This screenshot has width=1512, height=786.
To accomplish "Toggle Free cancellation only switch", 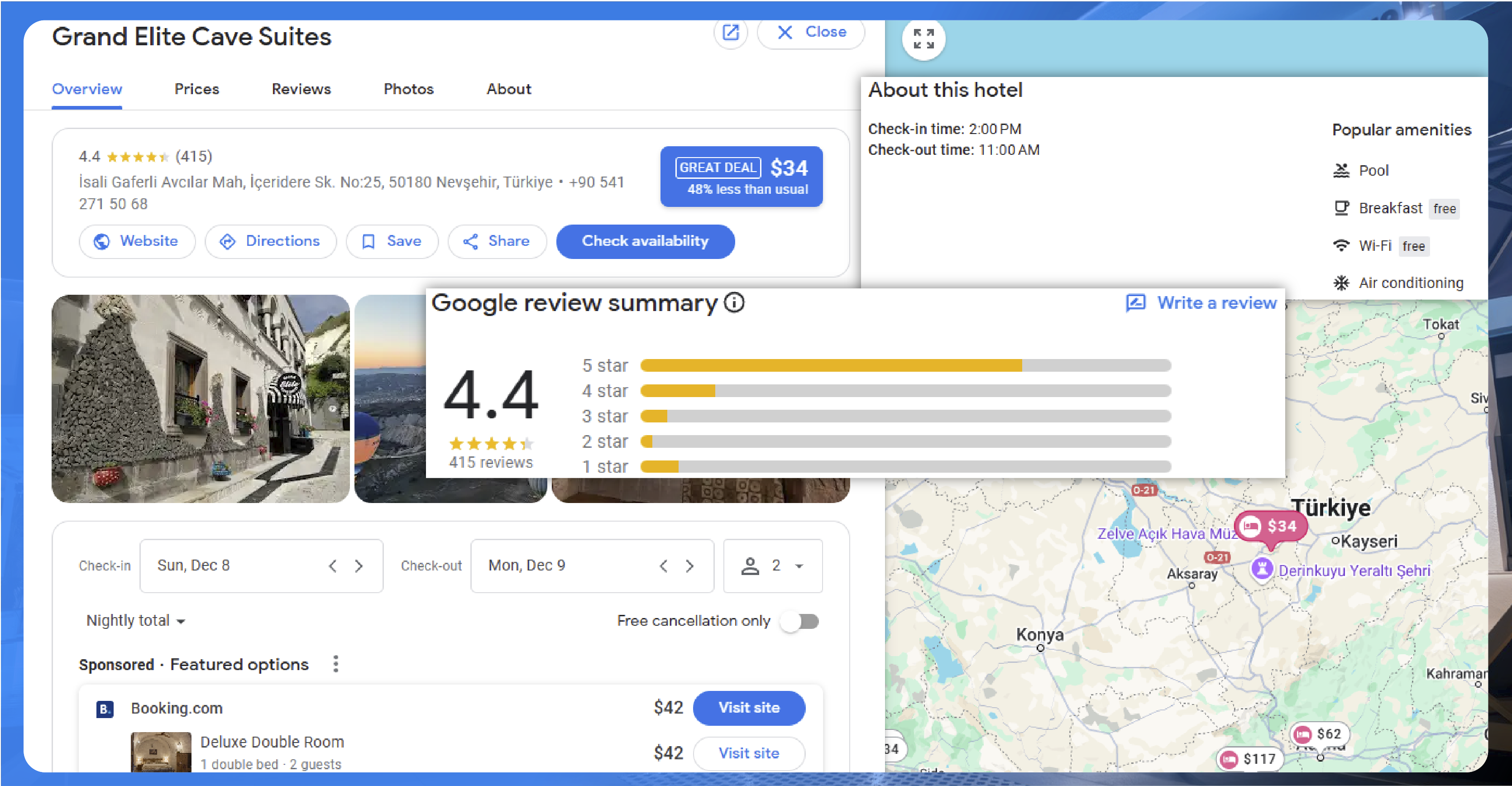I will [x=800, y=621].
